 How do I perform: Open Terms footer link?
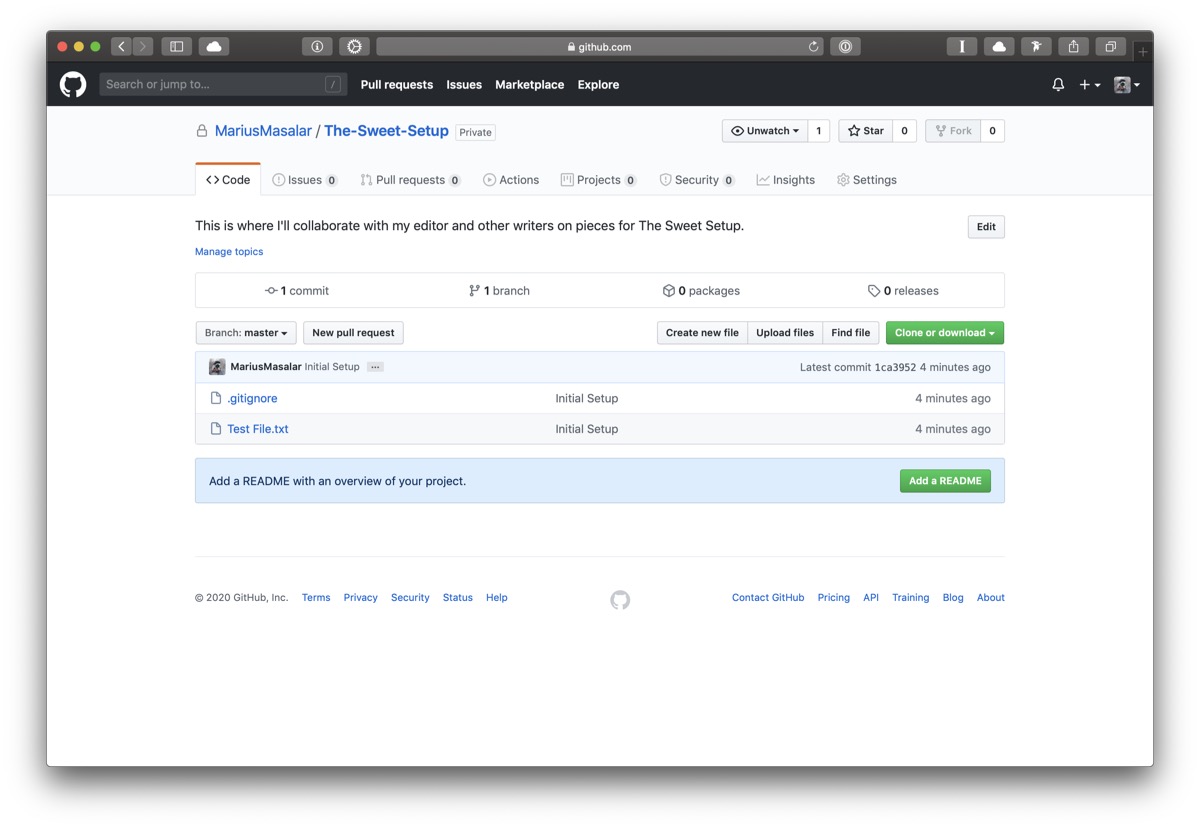[316, 598]
